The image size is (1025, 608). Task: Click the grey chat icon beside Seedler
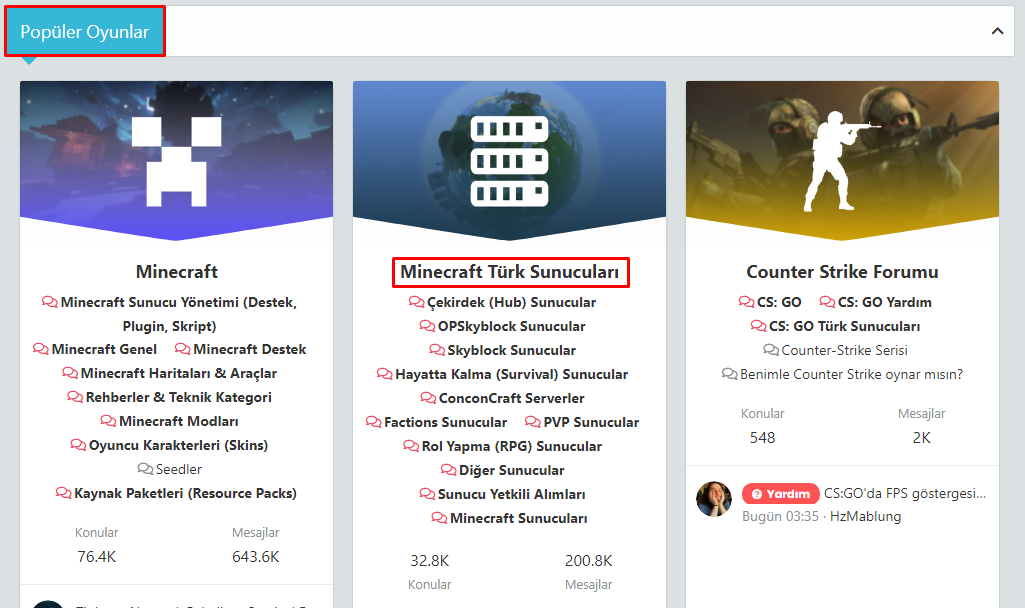(x=144, y=469)
